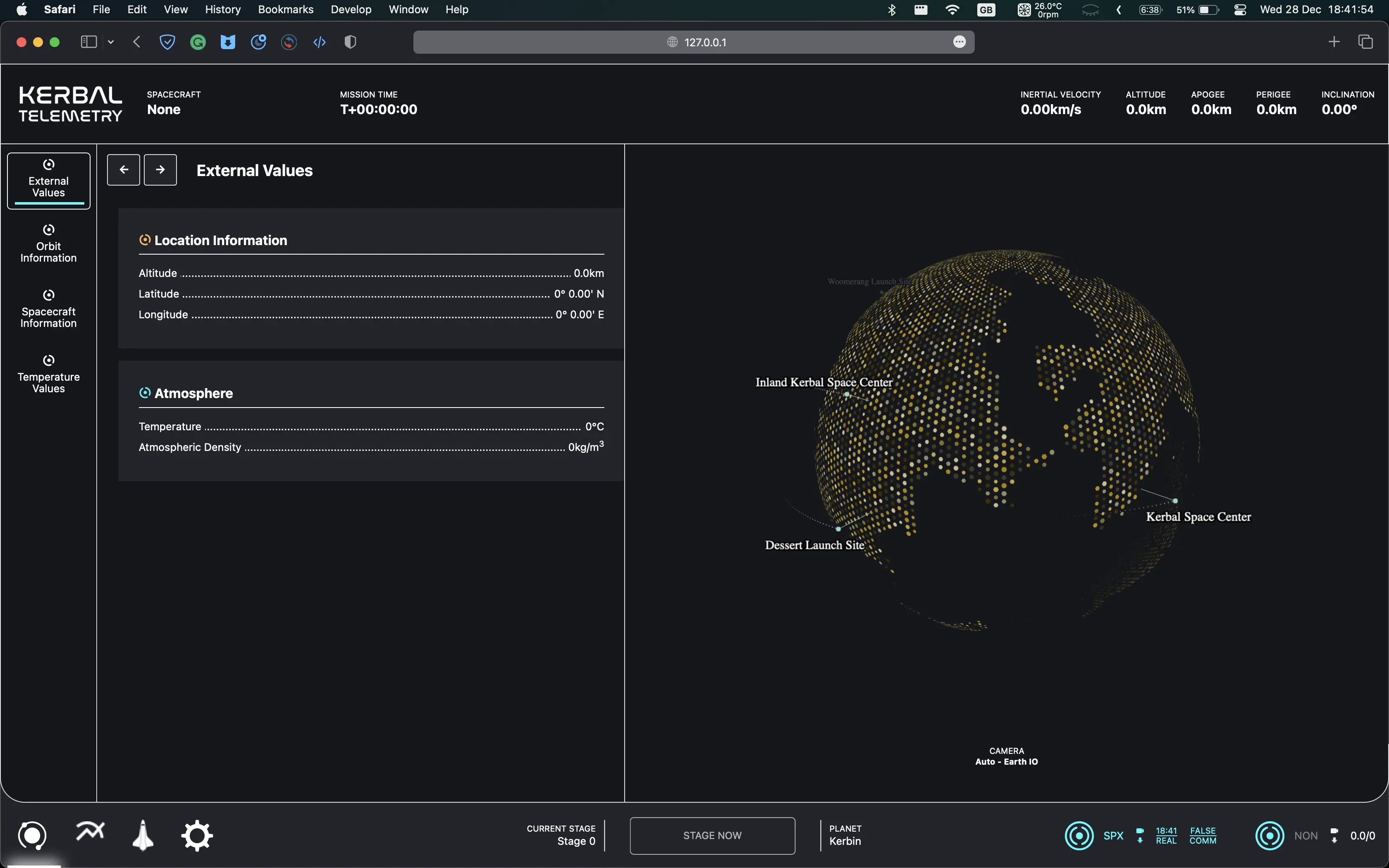This screenshot has width=1389, height=868.
Task: Open settings gear in bottom bar
Action: click(198, 836)
